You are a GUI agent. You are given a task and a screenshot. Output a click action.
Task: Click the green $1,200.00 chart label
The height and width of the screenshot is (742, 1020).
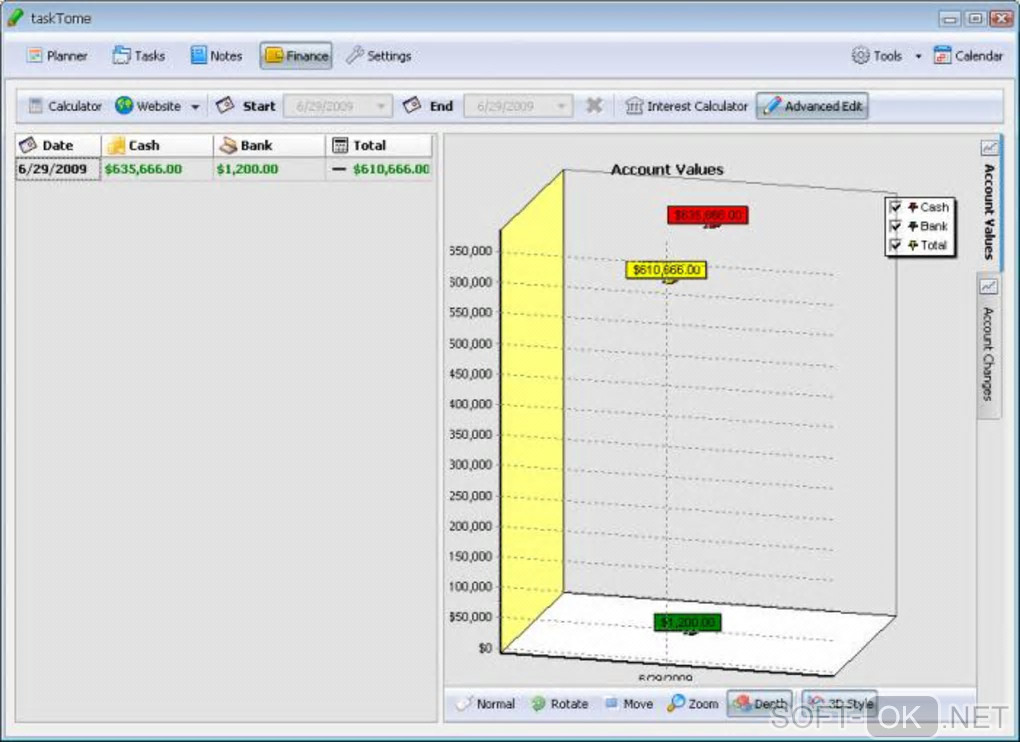[688, 622]
